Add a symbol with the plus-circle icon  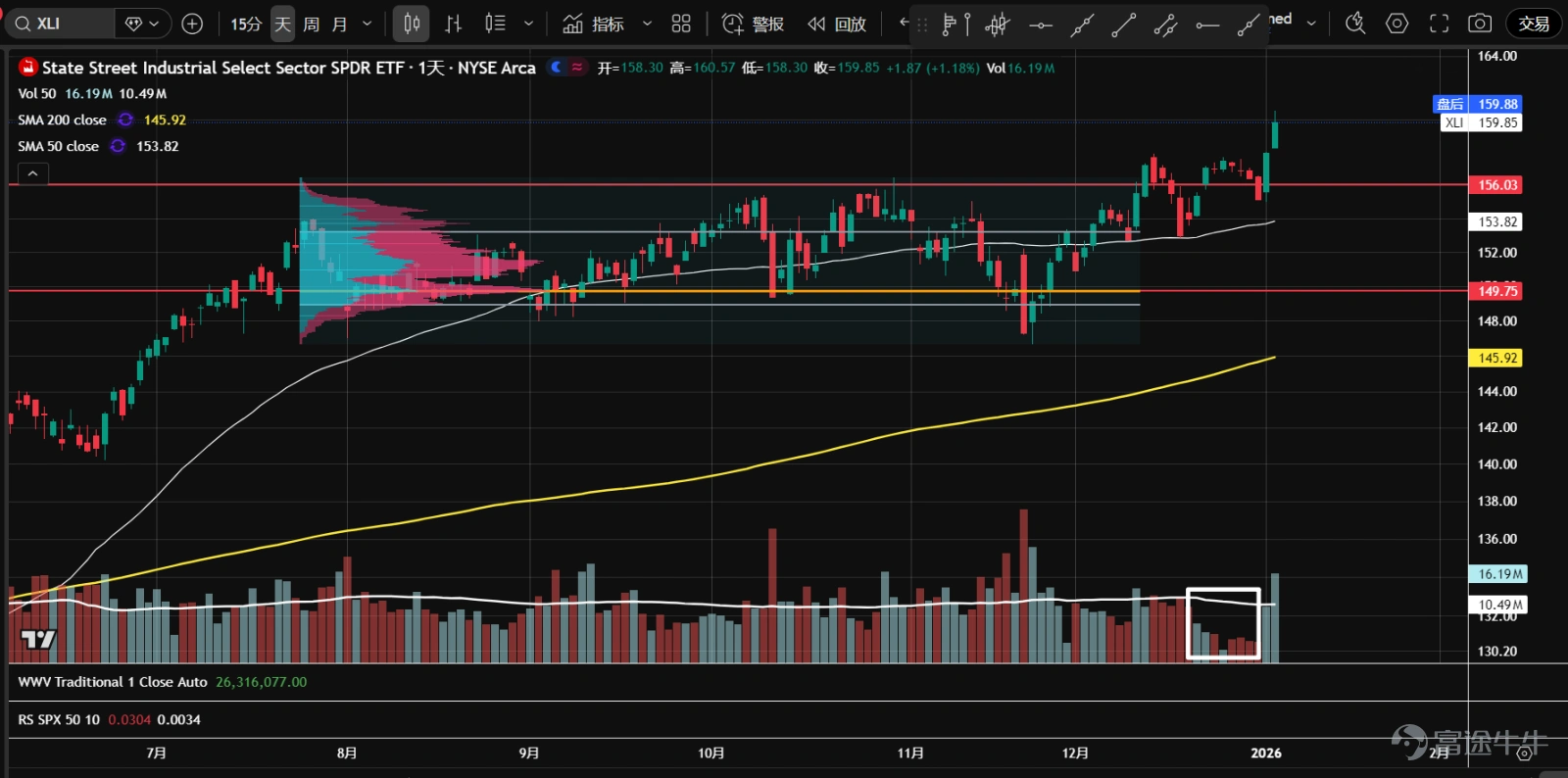pos(193,24)
